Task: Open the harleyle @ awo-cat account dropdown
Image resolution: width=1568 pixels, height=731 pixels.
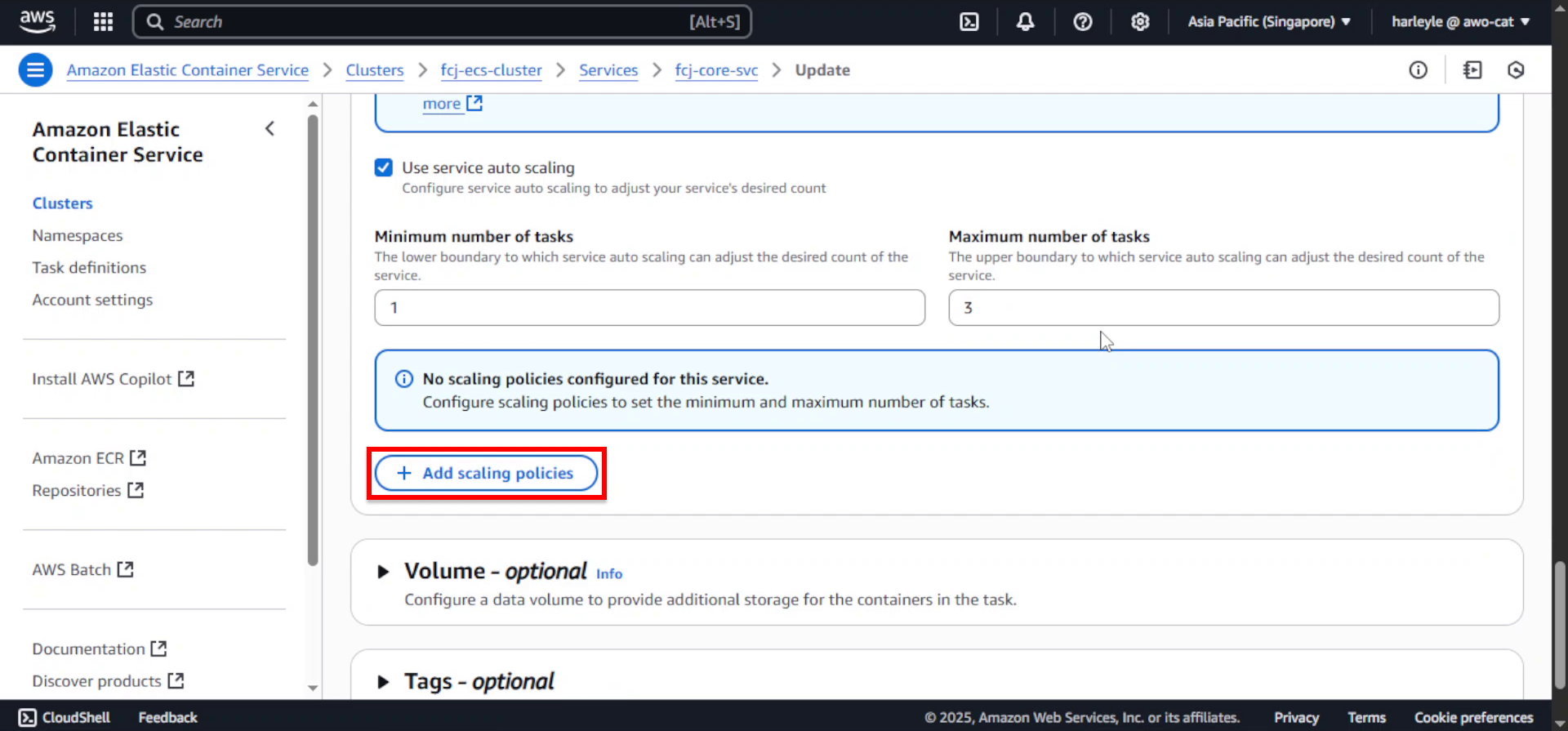Action: coord(1460,22)
